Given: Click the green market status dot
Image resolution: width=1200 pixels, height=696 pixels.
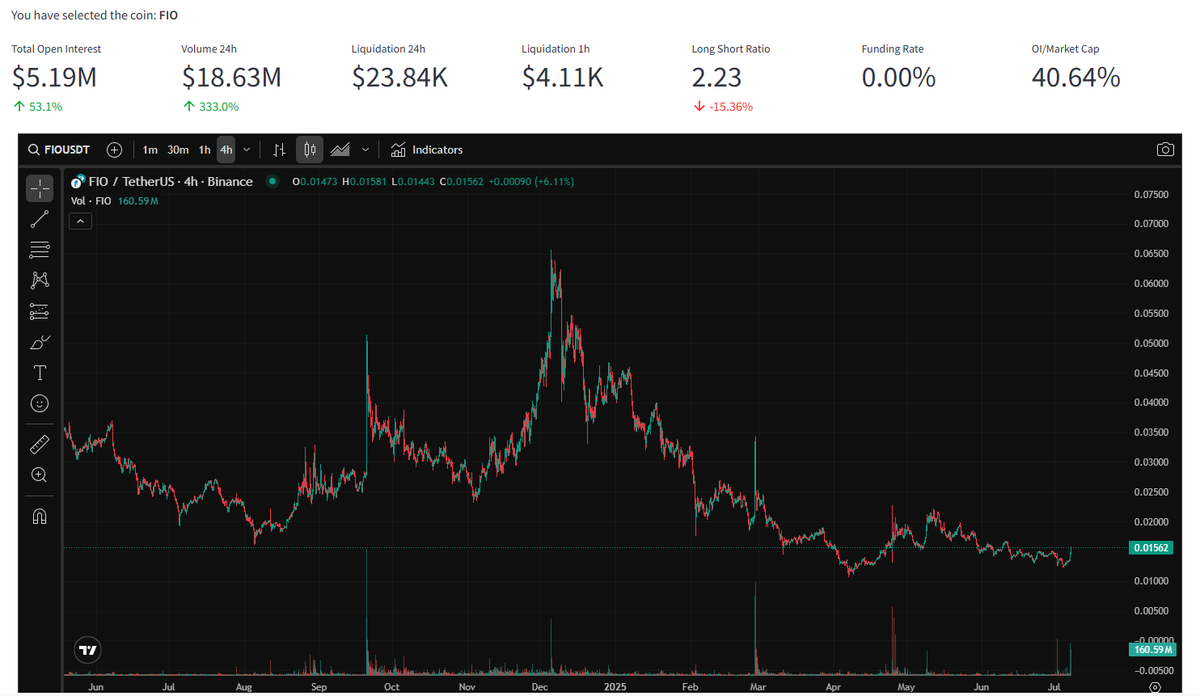Looking at the screenshot, I should point(273,182).
